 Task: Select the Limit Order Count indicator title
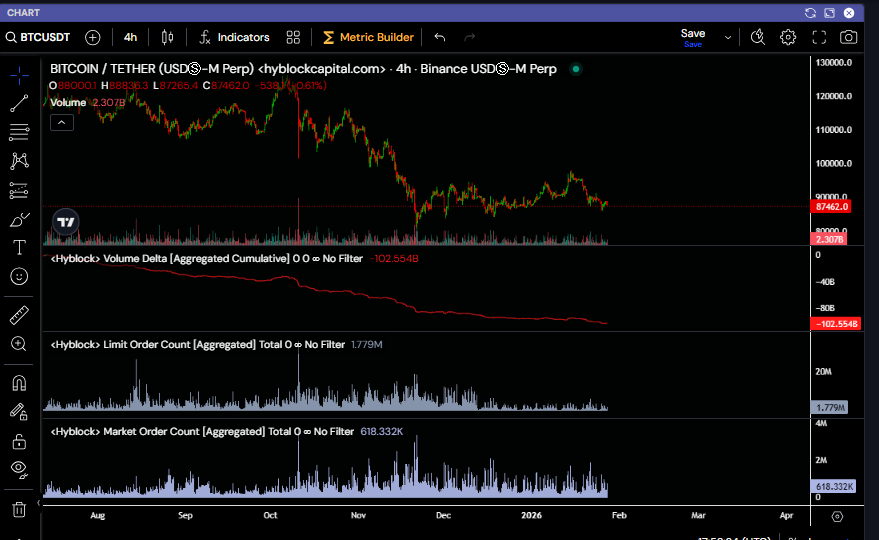(x=197, y=344)
